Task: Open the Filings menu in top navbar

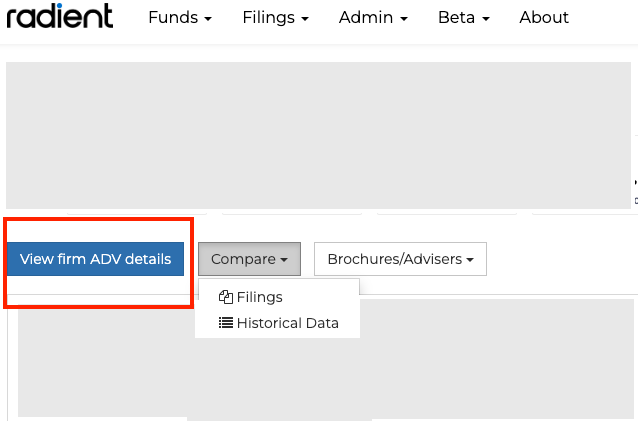Action: pos(275,18)
